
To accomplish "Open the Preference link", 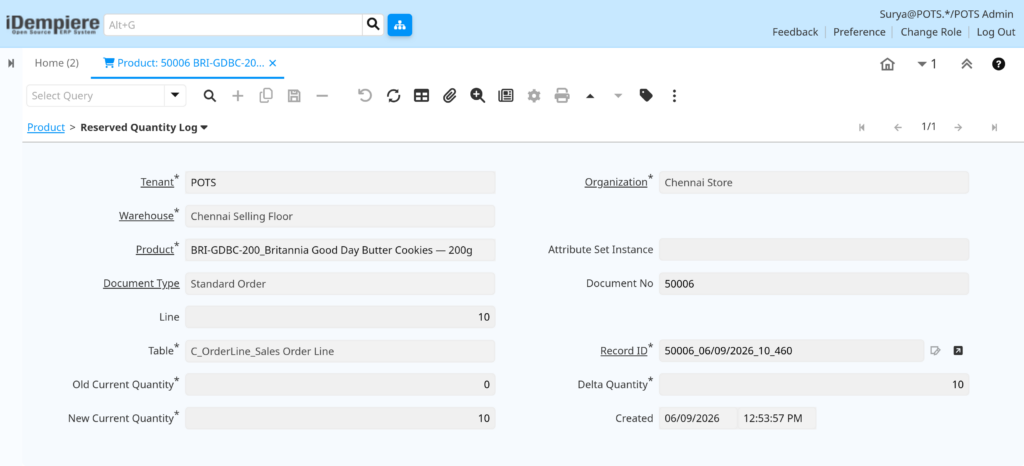I will click(859, 32).
